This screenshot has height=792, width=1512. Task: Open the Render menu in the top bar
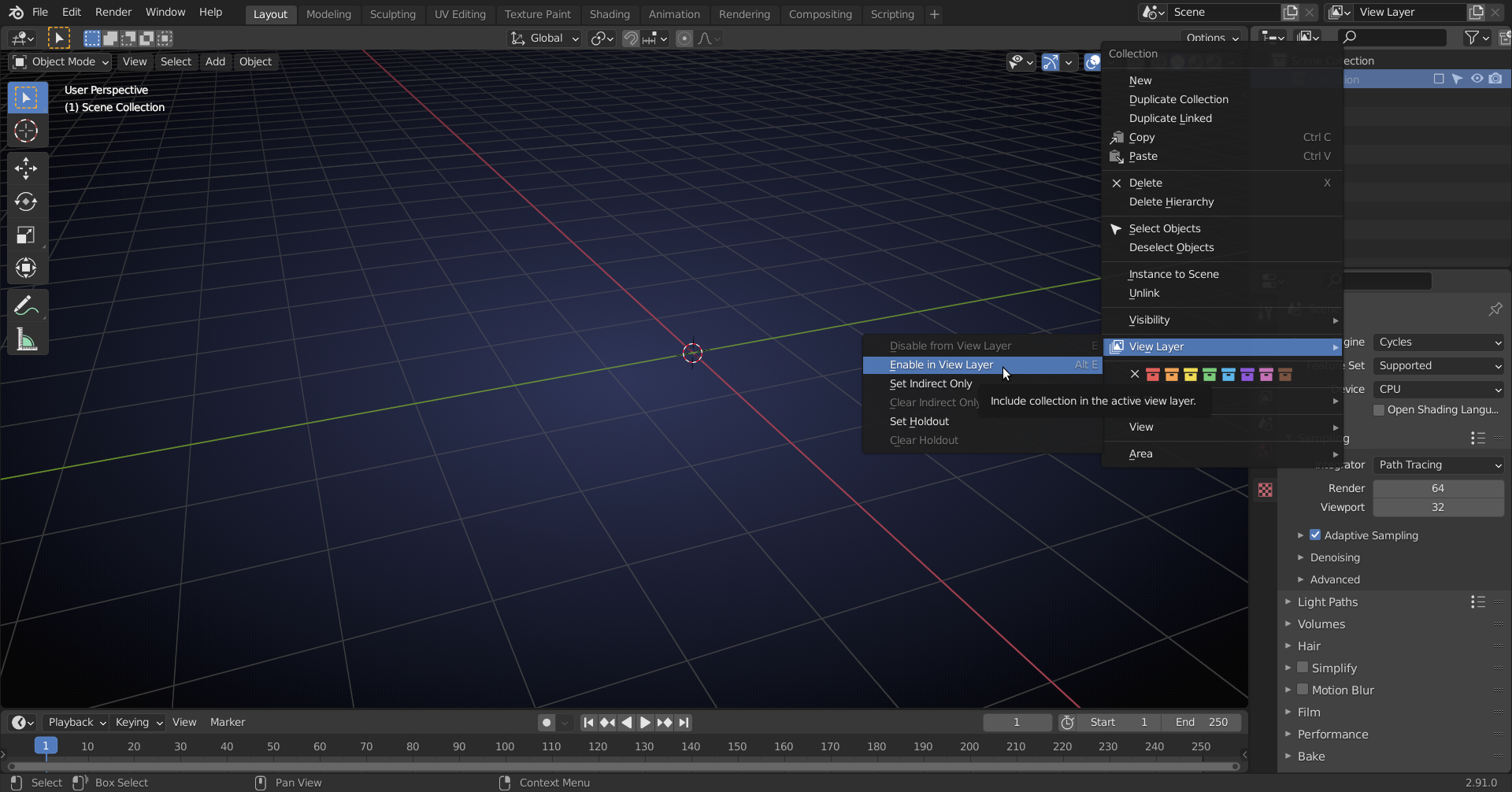(x=113, y=13)
